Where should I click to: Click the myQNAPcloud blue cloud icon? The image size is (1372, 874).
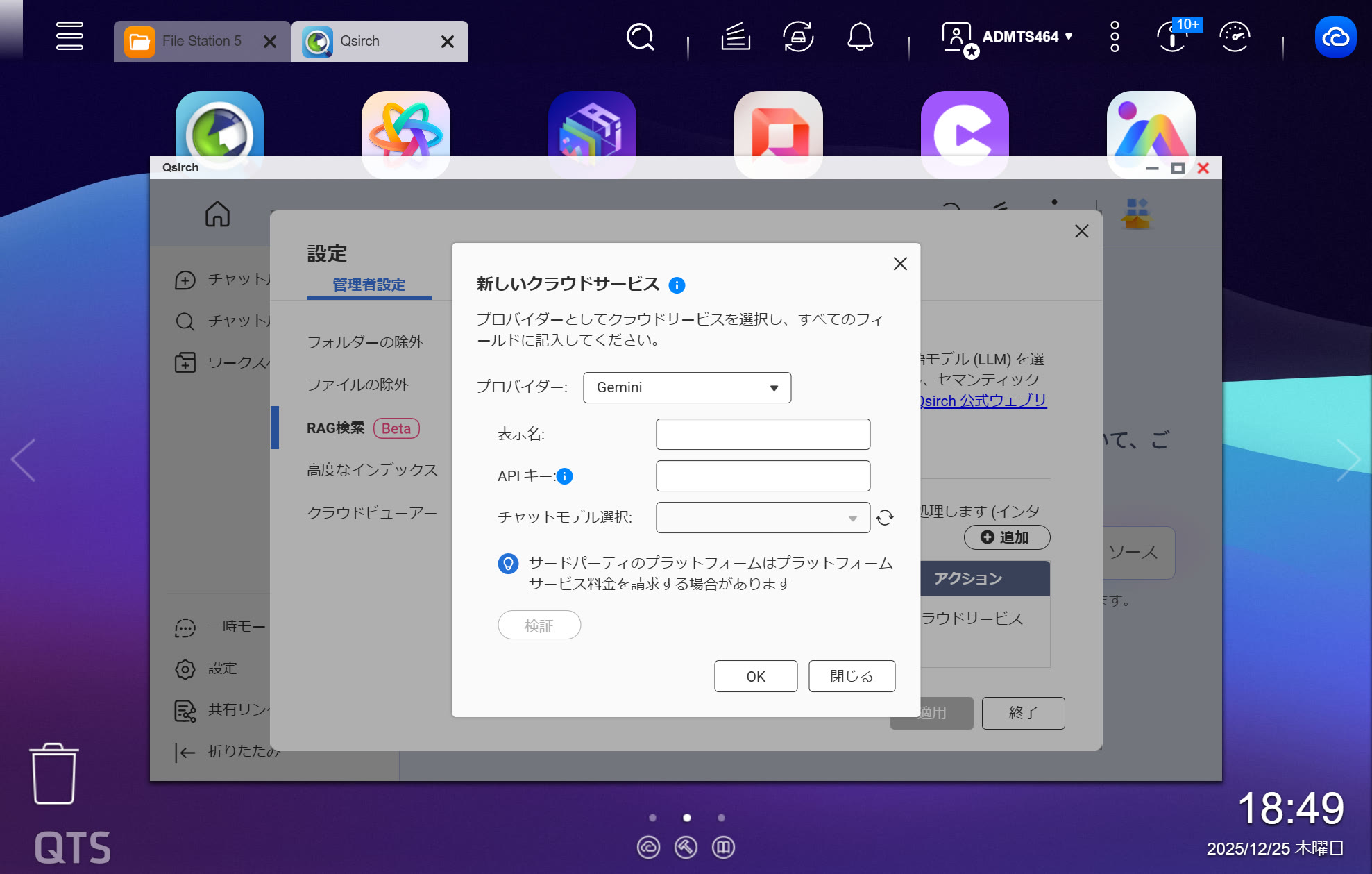[1335, 37]
